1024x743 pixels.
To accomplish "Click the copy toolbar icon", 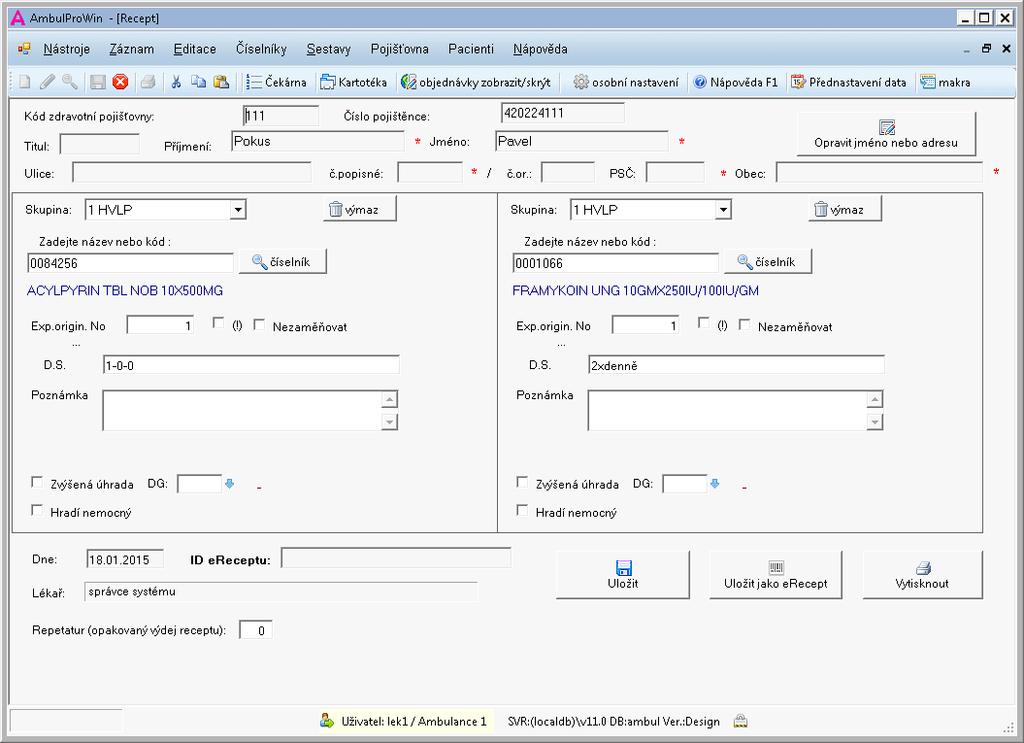I will [199, 82].
